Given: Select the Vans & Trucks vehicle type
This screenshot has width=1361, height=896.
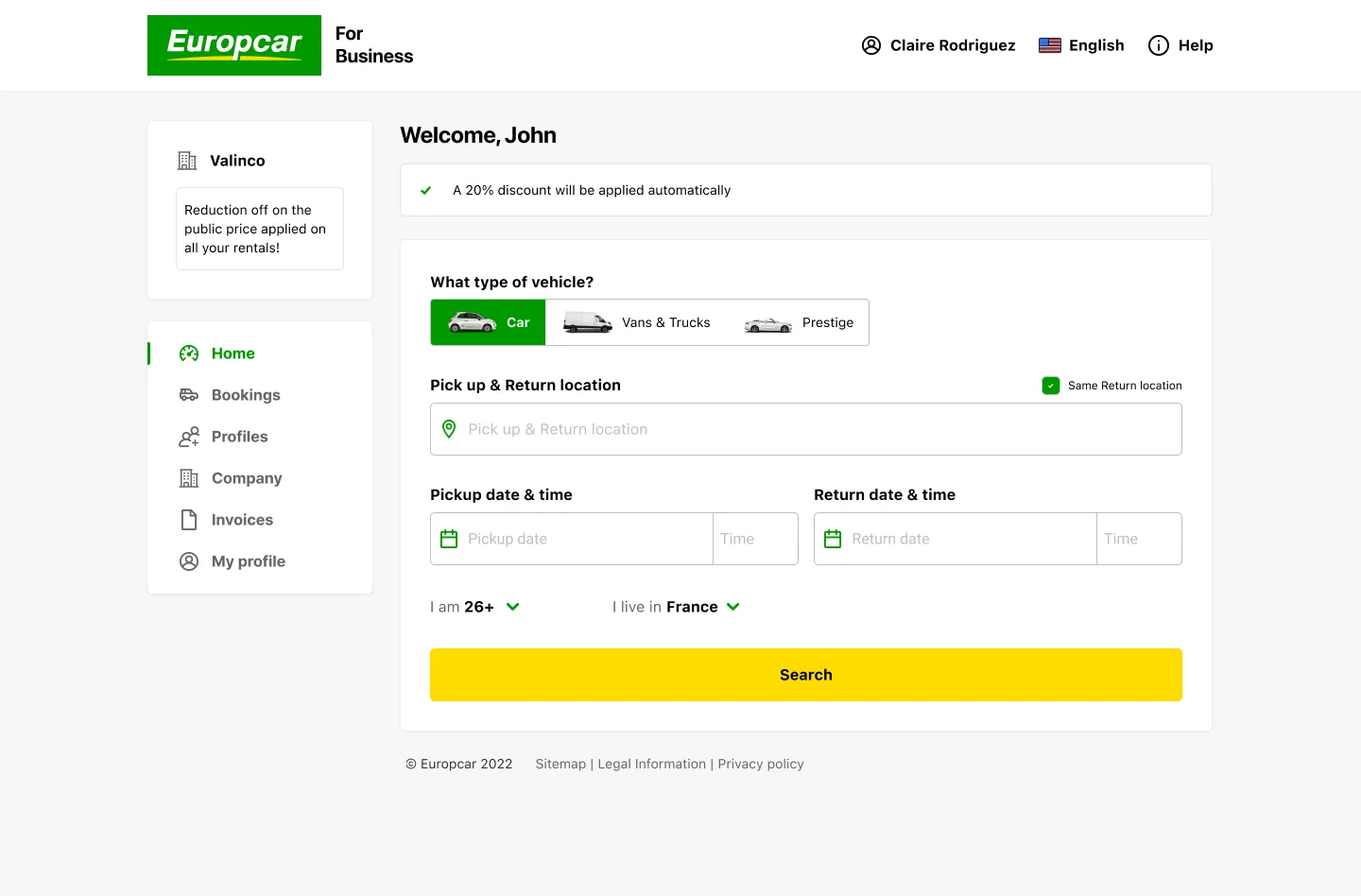Looking at the screenshot, I should coord(636,322).
